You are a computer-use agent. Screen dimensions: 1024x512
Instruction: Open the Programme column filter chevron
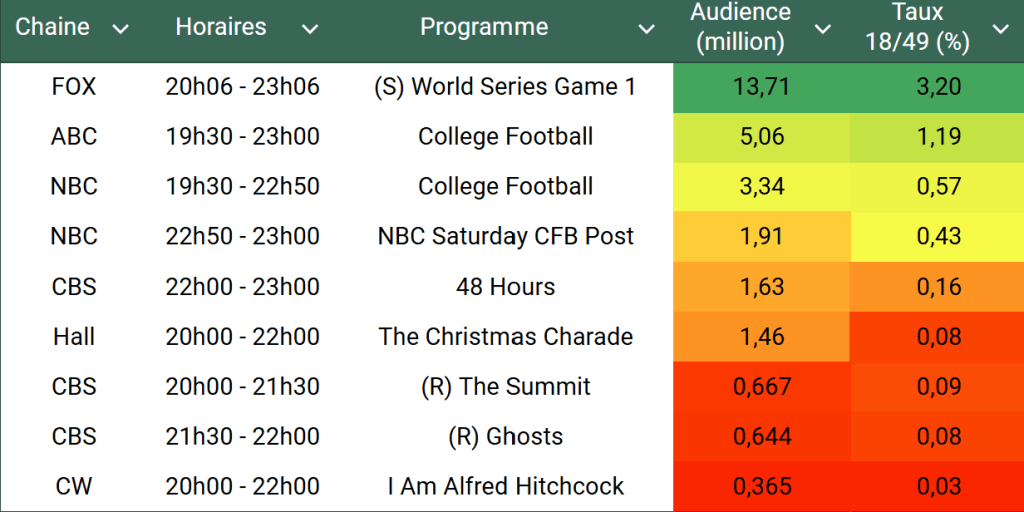(x=647, y=29)
